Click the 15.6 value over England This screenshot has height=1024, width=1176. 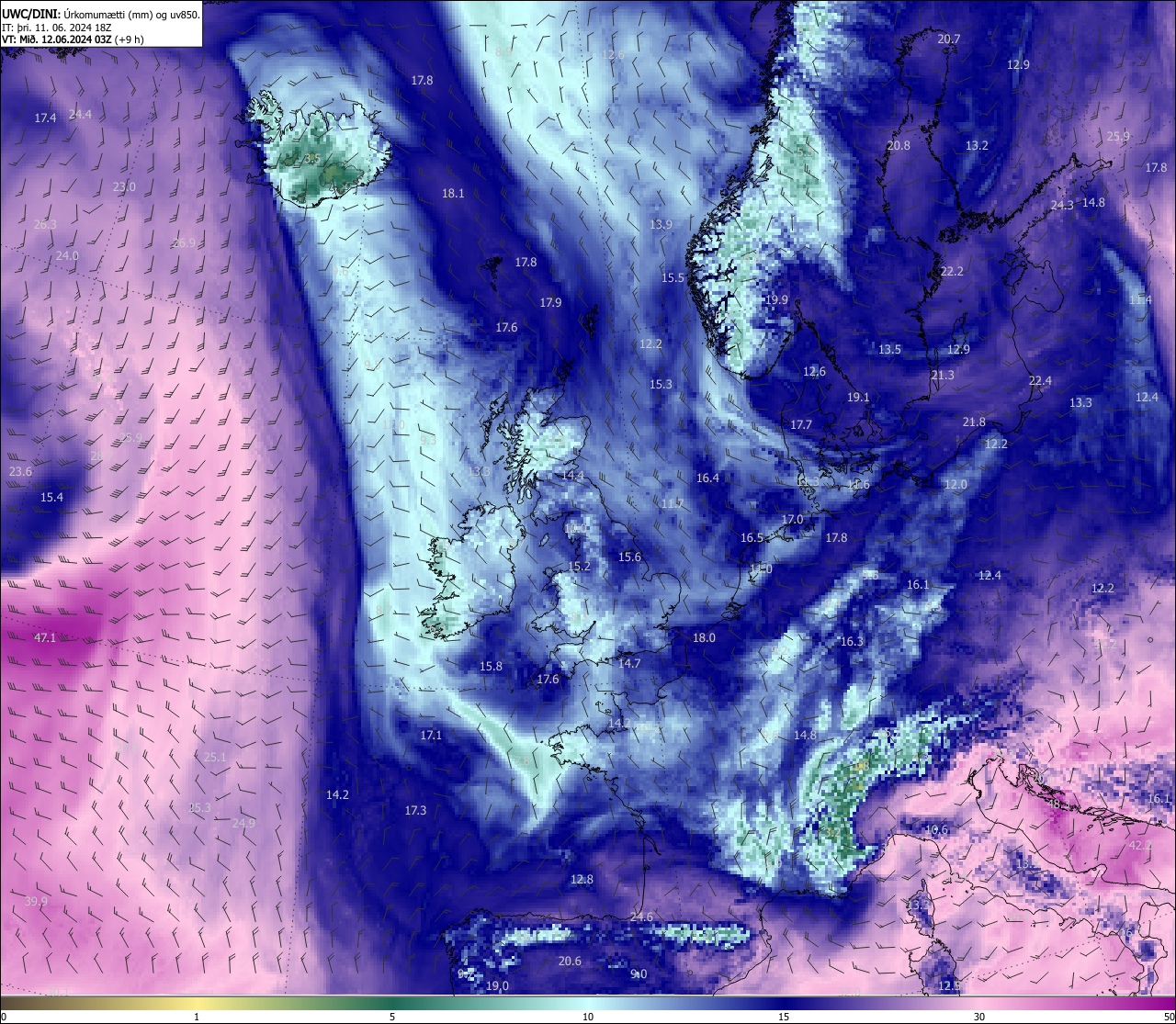(629, 557)
